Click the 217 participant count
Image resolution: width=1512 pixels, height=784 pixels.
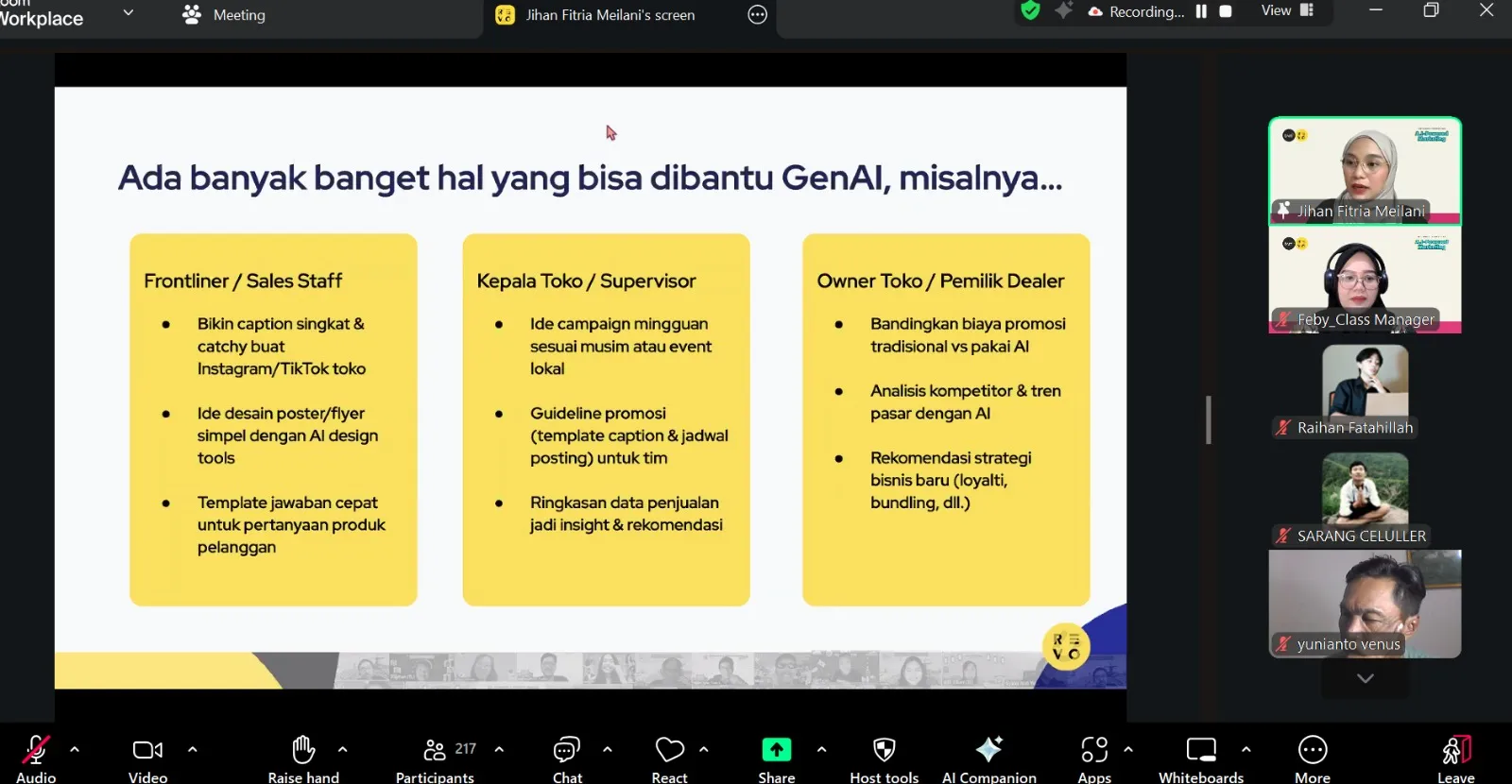(466, 748)
